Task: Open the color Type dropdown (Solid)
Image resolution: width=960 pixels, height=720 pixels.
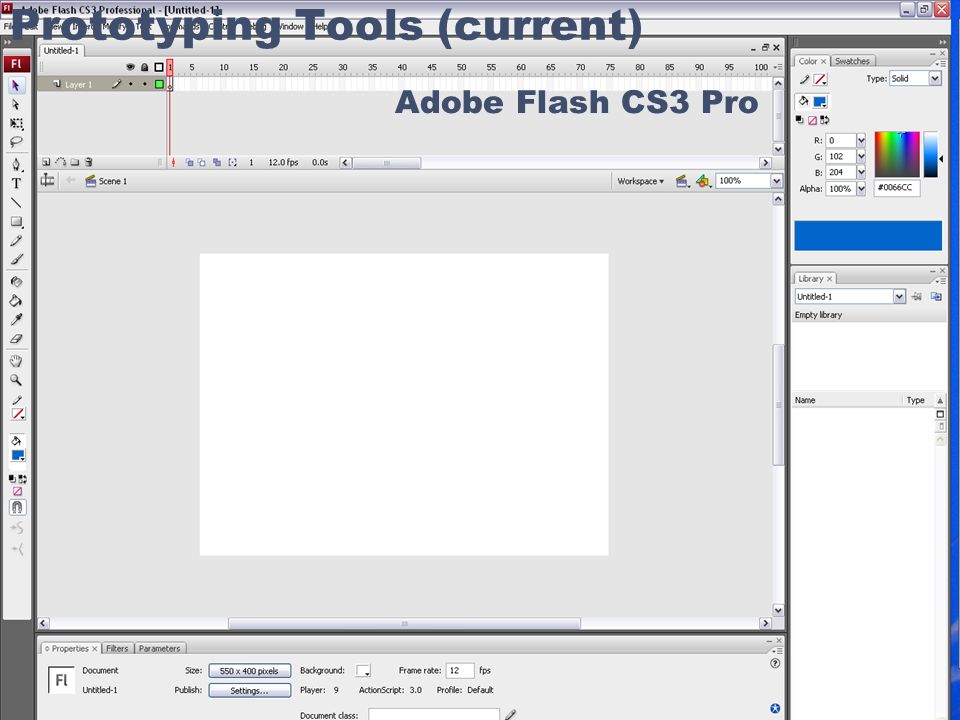Action: (x=935, y=78)
